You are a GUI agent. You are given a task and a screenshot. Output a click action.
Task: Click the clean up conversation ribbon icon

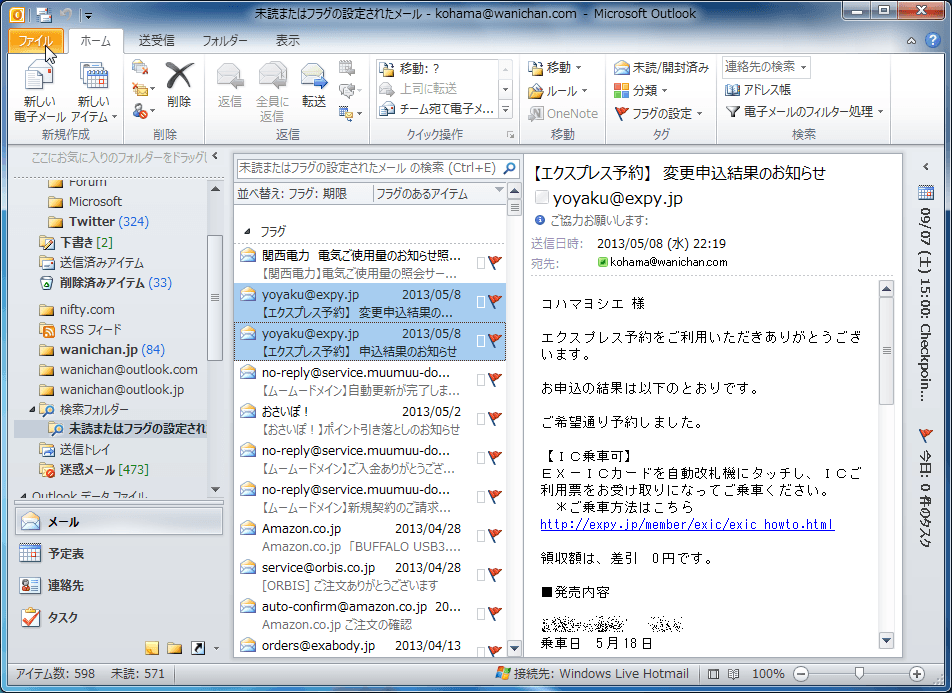tap(141, 89)
